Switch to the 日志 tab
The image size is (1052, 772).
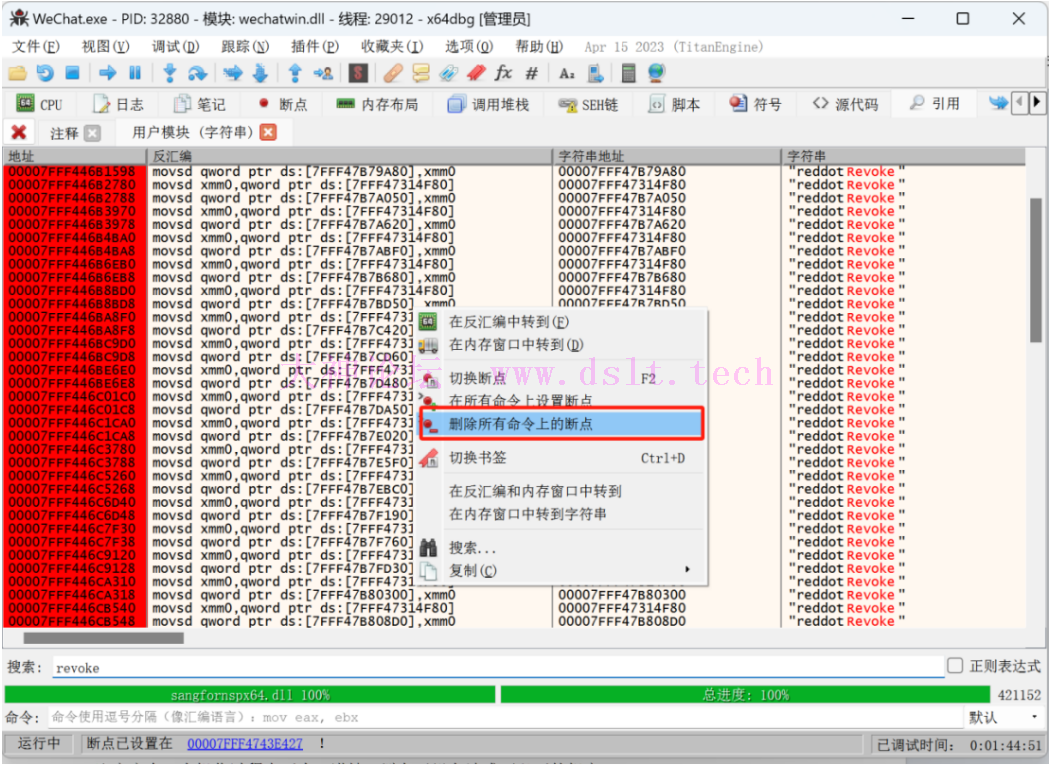(x=118, y=104)
